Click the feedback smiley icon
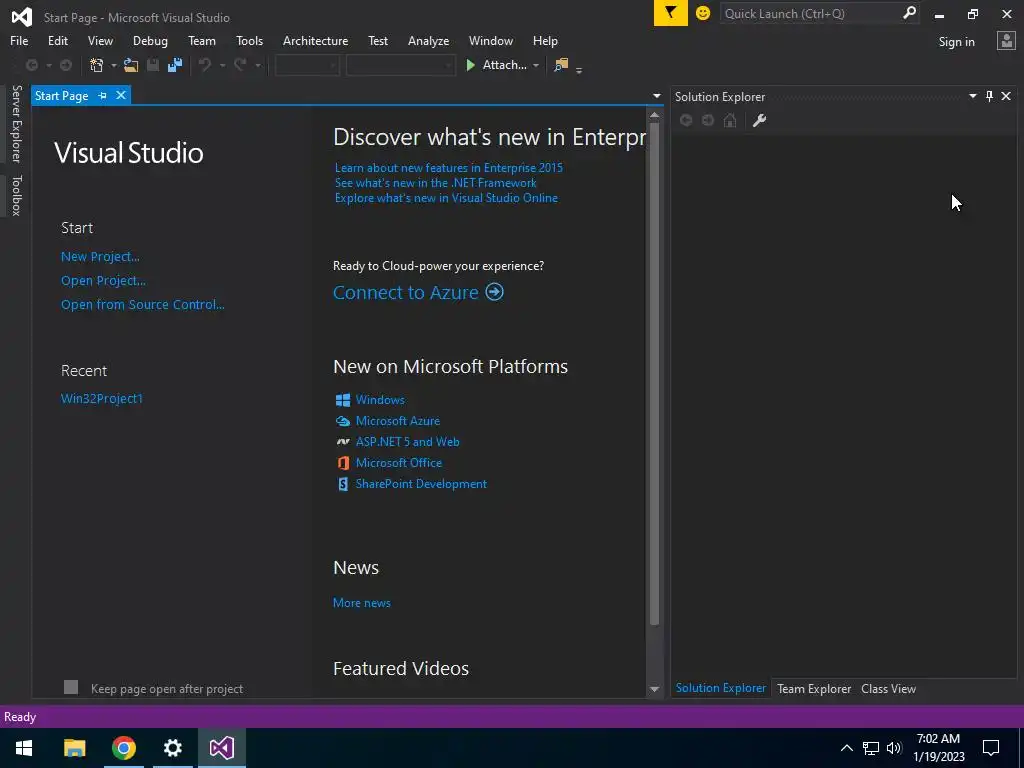 coord(703,13)
